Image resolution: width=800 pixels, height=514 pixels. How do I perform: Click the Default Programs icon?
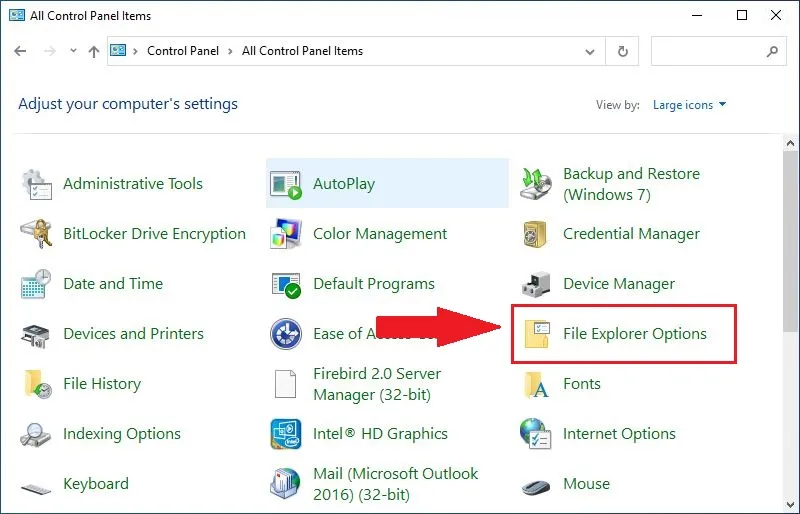point(286,285)
